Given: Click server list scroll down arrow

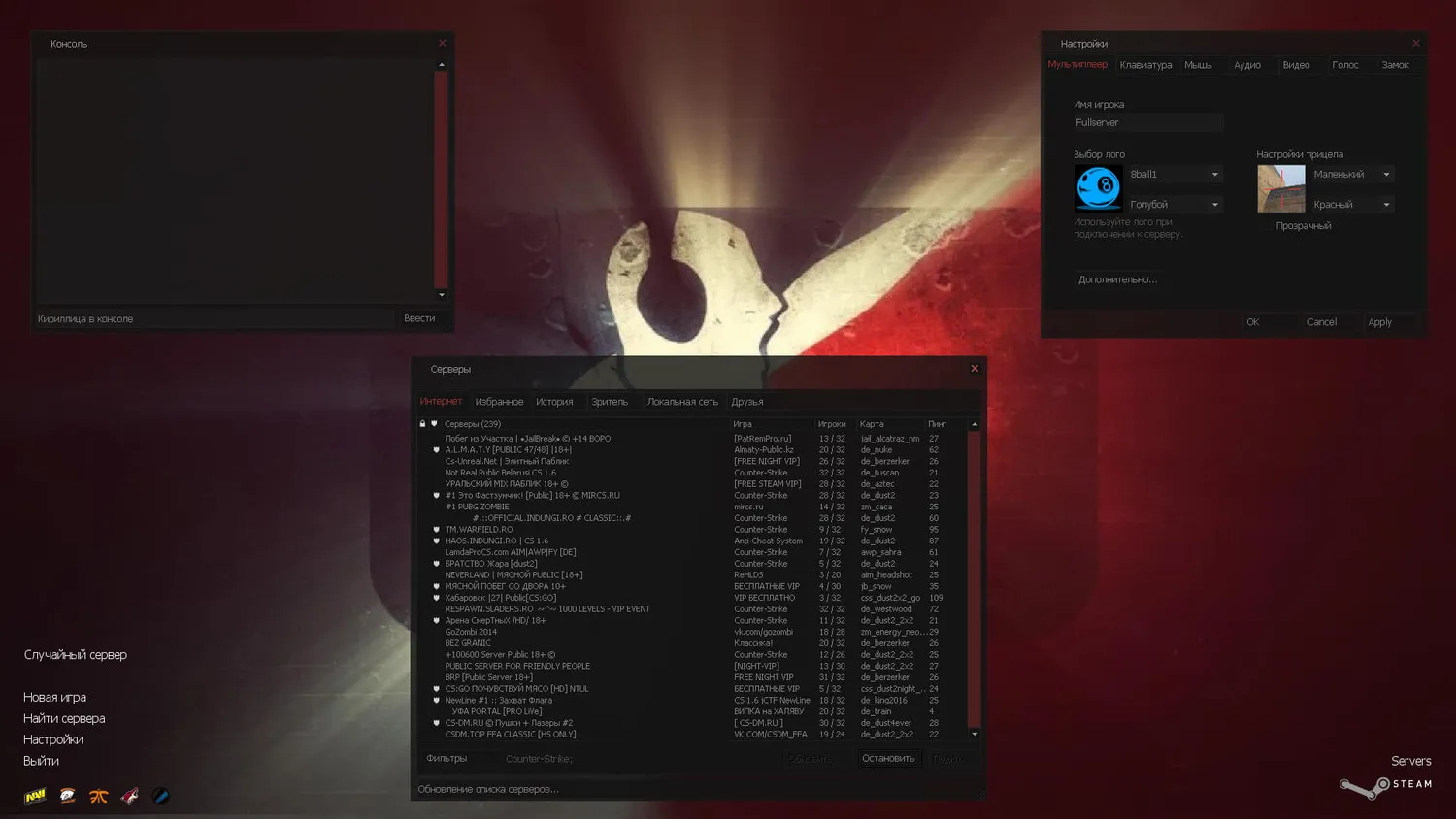Looking at the screenshot, I should coord(975,735).
